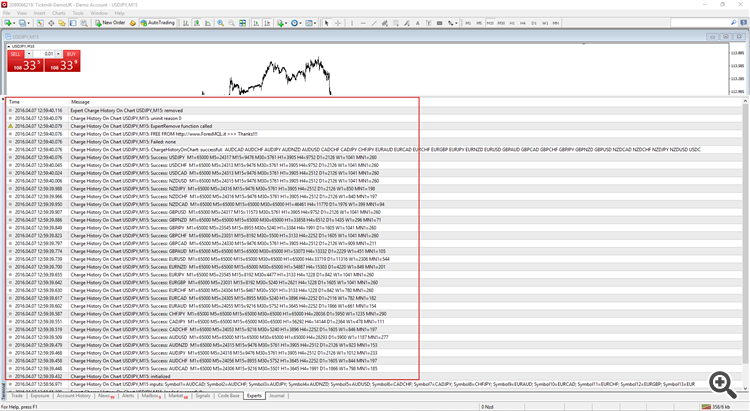Select the Text 'A' tool
750x411 pixels.
[x=418, y=23]
